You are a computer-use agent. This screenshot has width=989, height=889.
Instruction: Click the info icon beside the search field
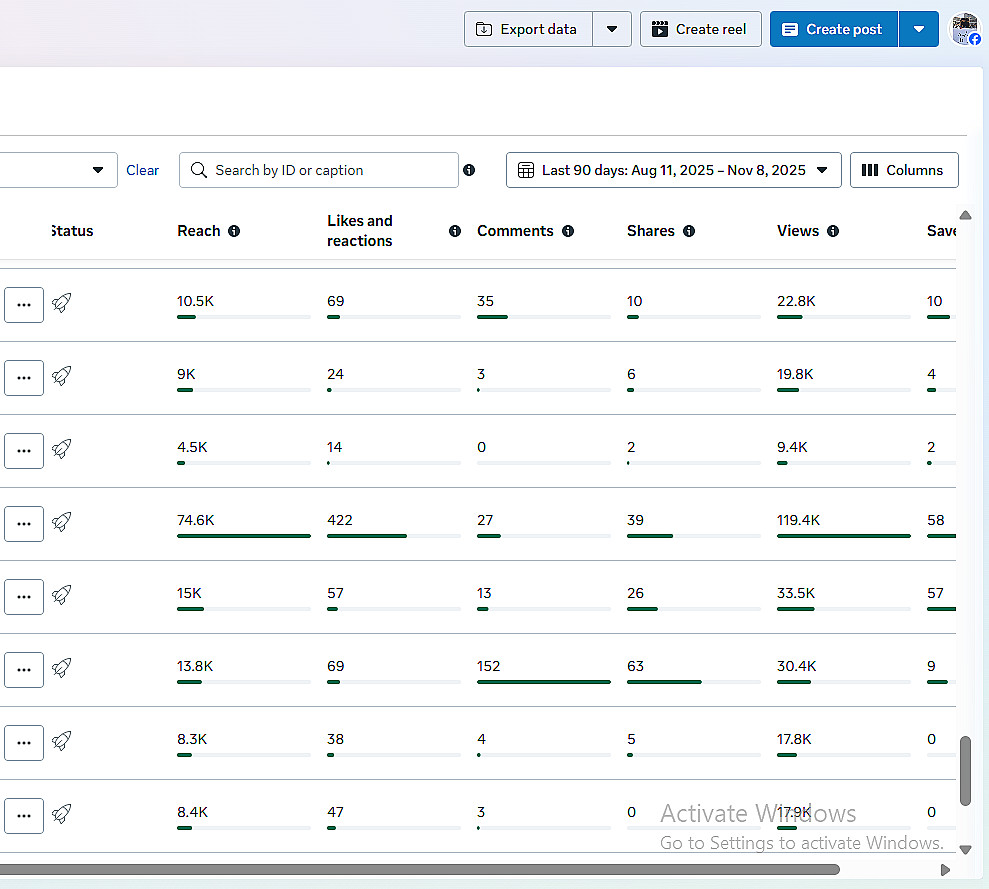(469, 170)
